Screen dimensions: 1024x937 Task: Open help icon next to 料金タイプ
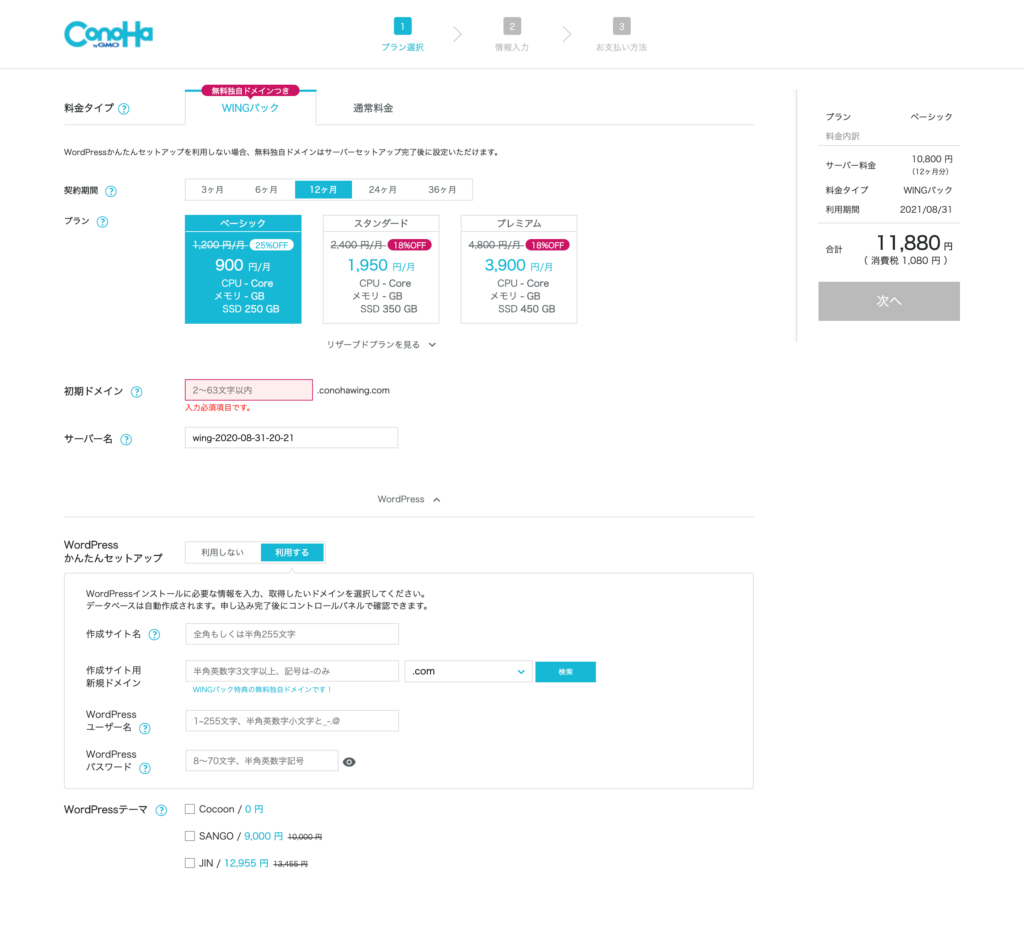pos(123,109)
